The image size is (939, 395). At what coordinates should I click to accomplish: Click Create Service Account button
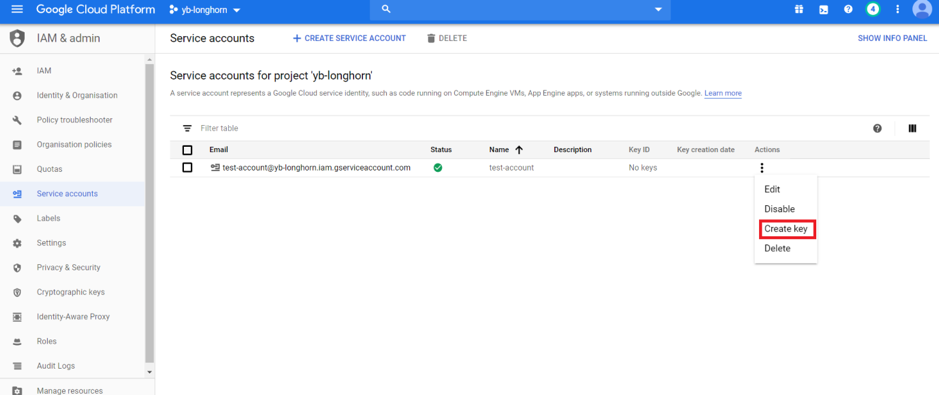point(349,38)
